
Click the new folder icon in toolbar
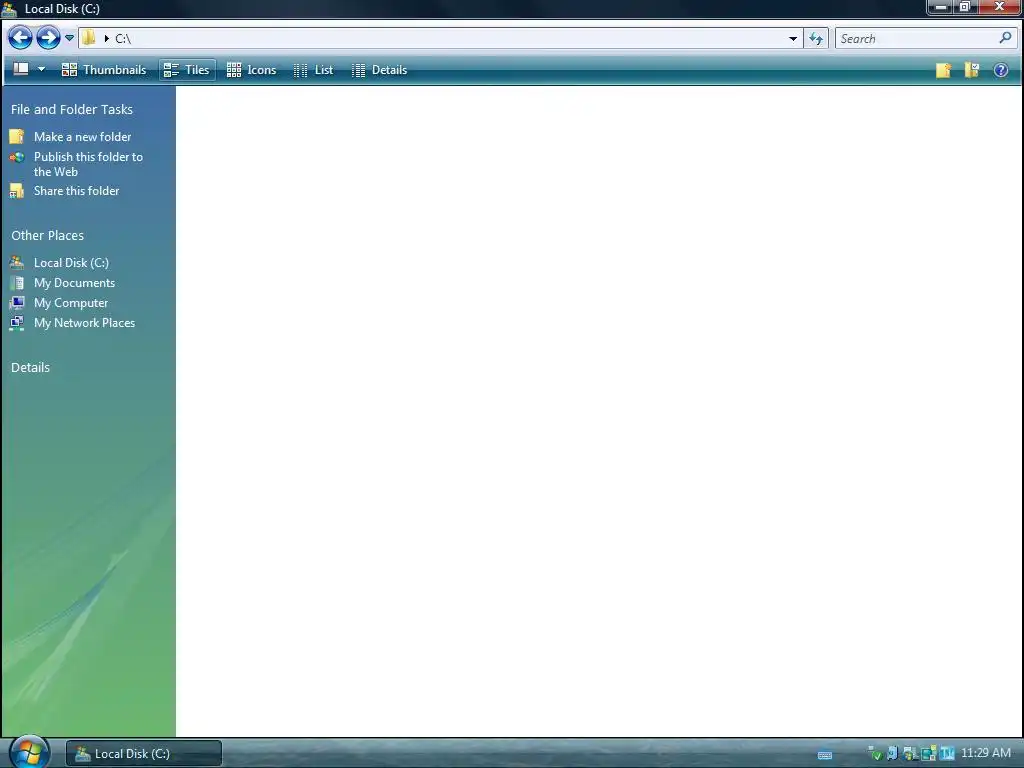943,70
